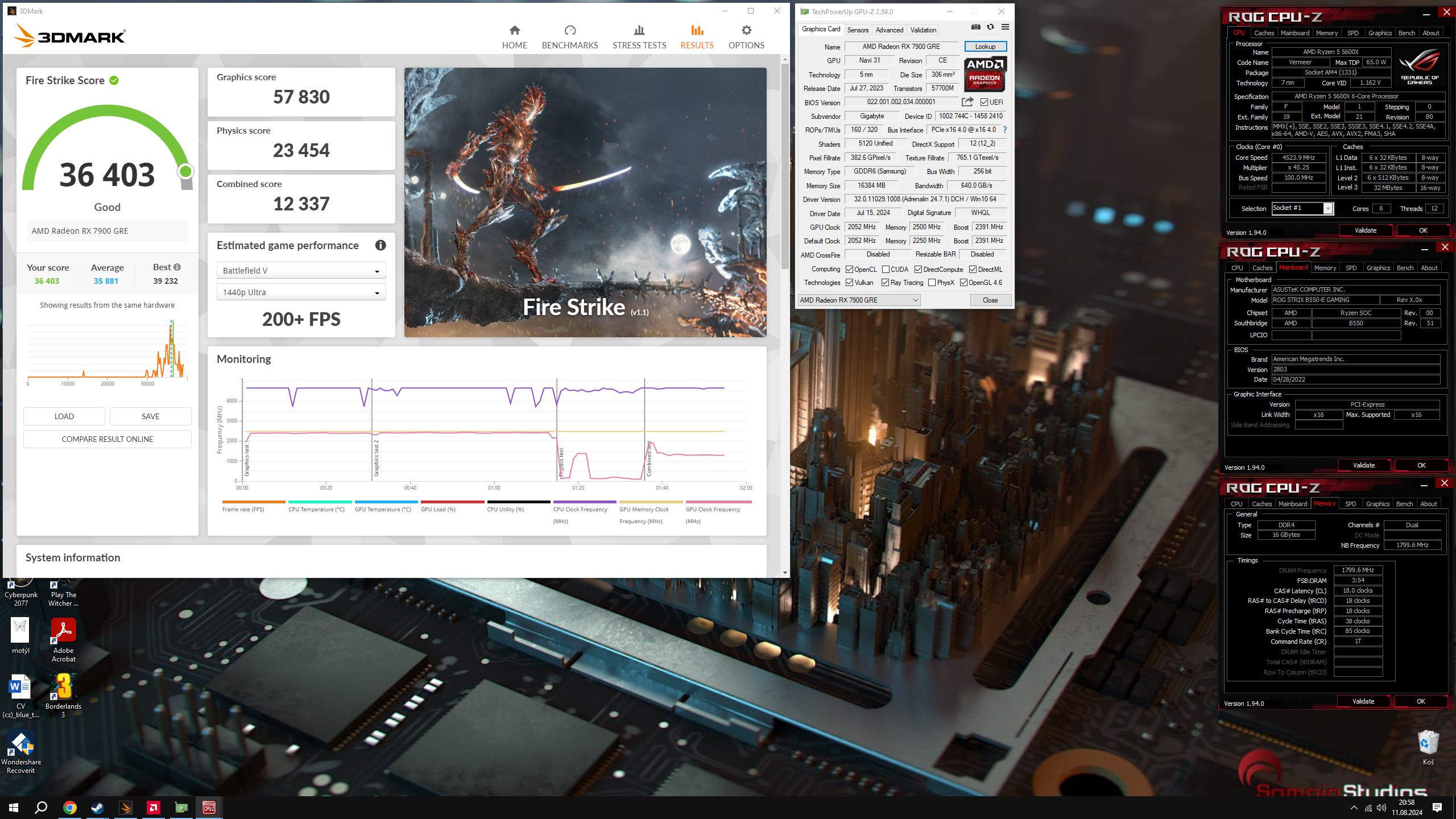Screen dimensions: 1456x819
Task: Toggle the OpenGL 4.6 checkbox
Action: 963,283
